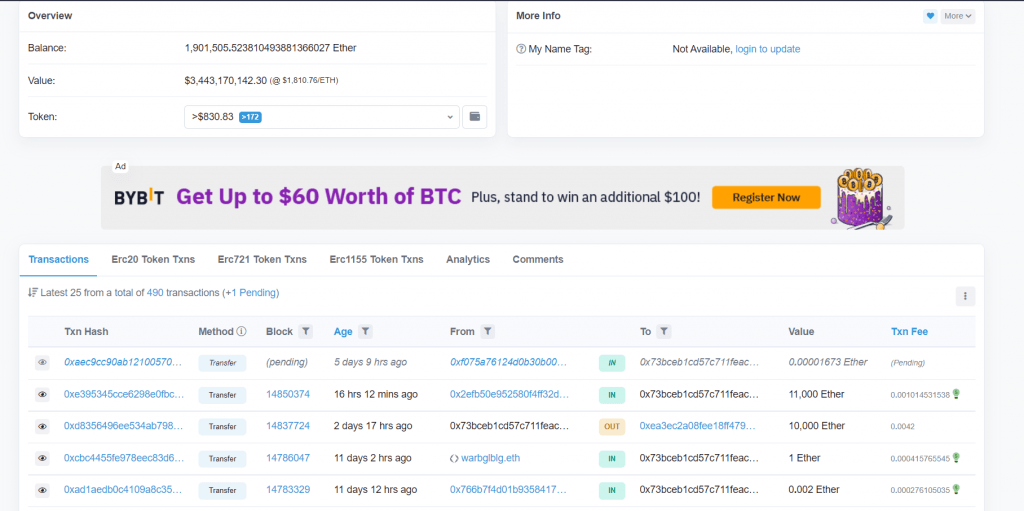Image resolution: width=1024 pixels, height=511 pixels.
Task: Click the Age column header to switch format
Action: pyautogui.click(x=343, y=331)
